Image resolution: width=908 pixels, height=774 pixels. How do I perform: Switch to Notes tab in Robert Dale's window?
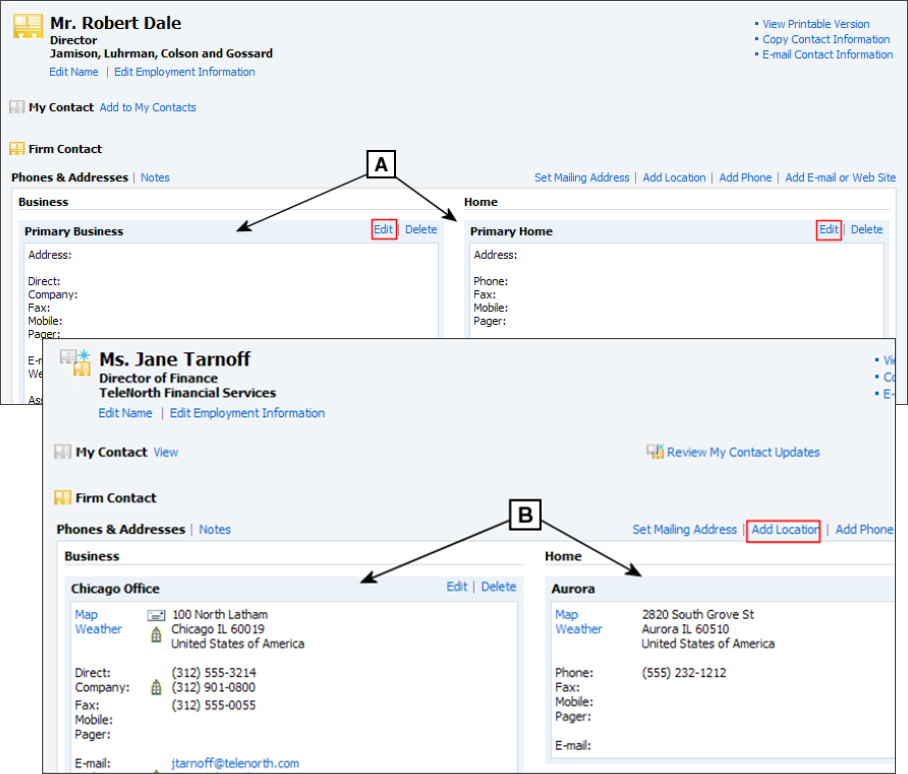(155, 178)
